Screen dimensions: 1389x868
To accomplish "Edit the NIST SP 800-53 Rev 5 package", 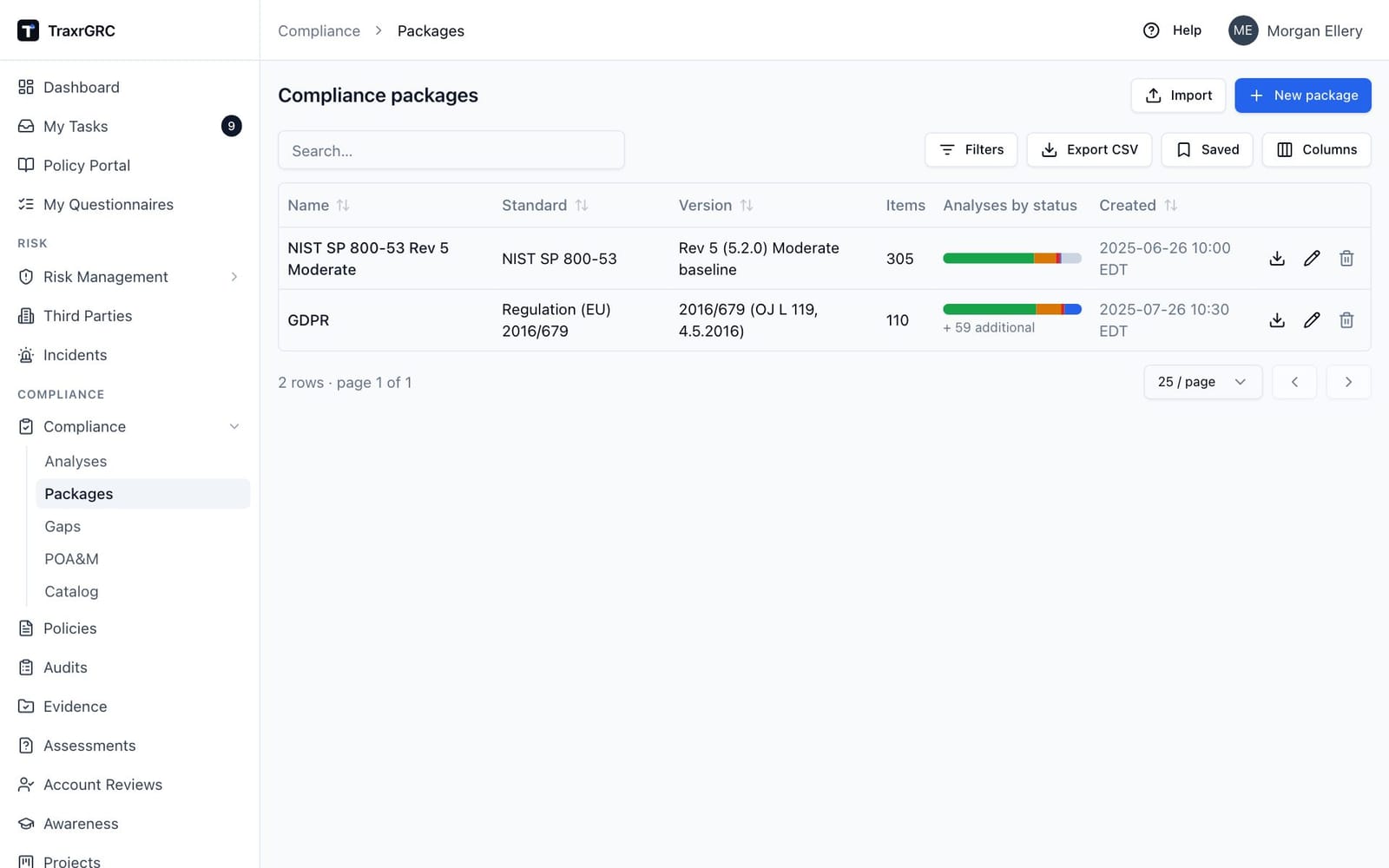I will click(1312, 259).
